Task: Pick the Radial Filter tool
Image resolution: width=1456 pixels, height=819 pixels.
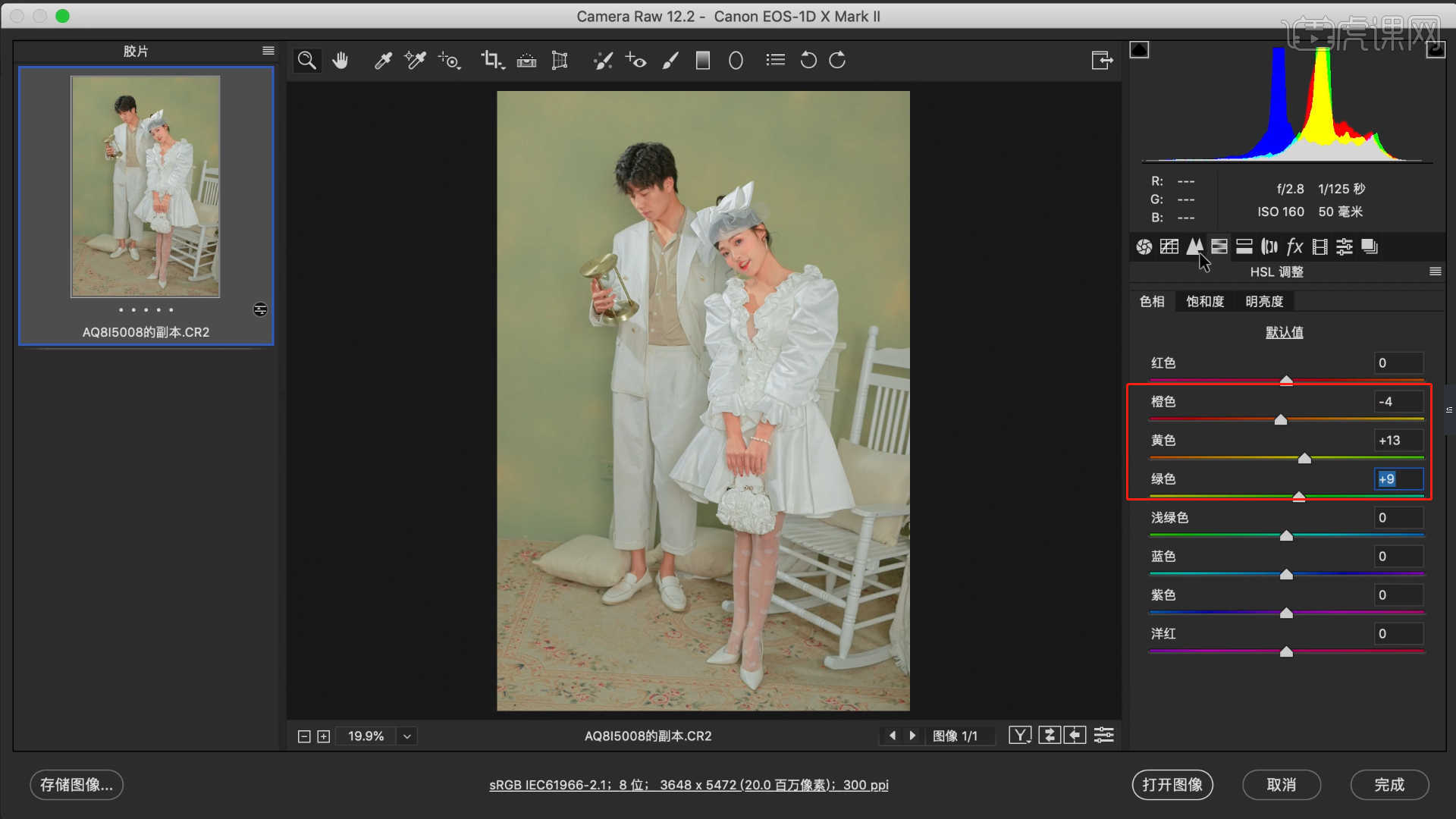Action: 736,61
